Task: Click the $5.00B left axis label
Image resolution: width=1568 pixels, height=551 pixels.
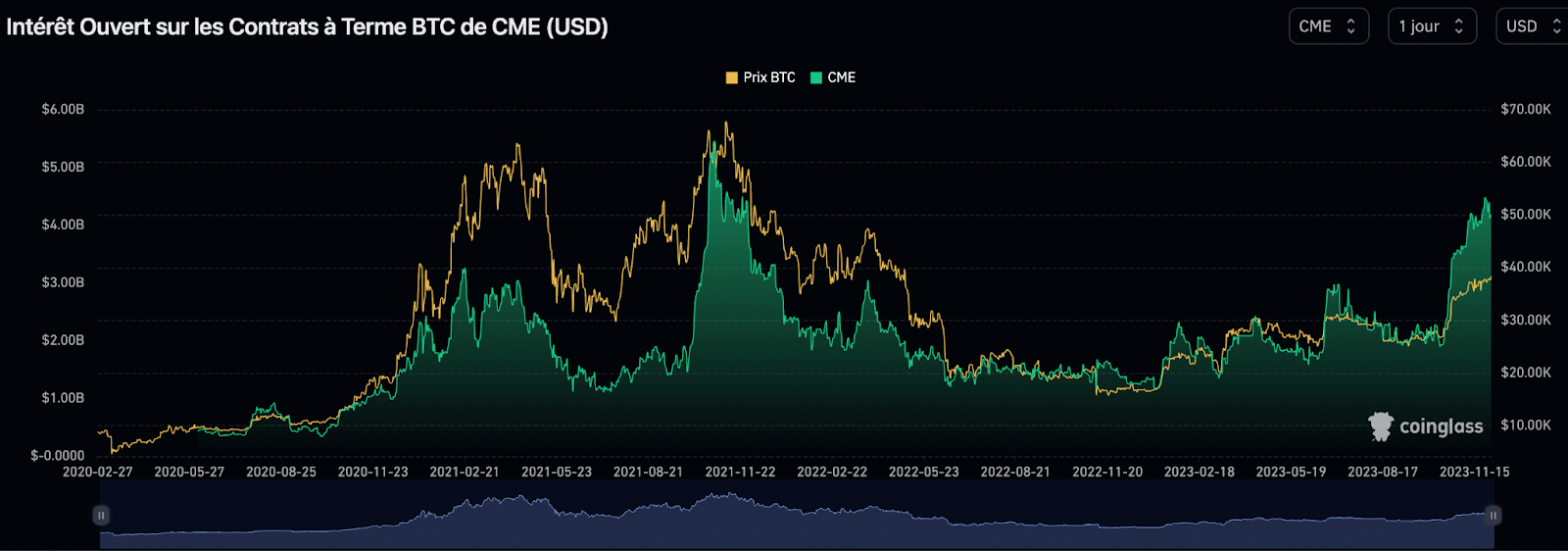Action: 63,167
